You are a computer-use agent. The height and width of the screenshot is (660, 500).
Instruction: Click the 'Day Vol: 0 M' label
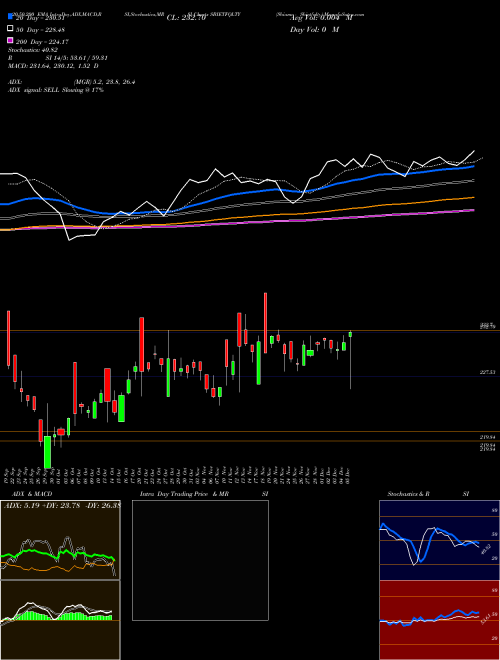pyautogui.click(x=314, y=29)
